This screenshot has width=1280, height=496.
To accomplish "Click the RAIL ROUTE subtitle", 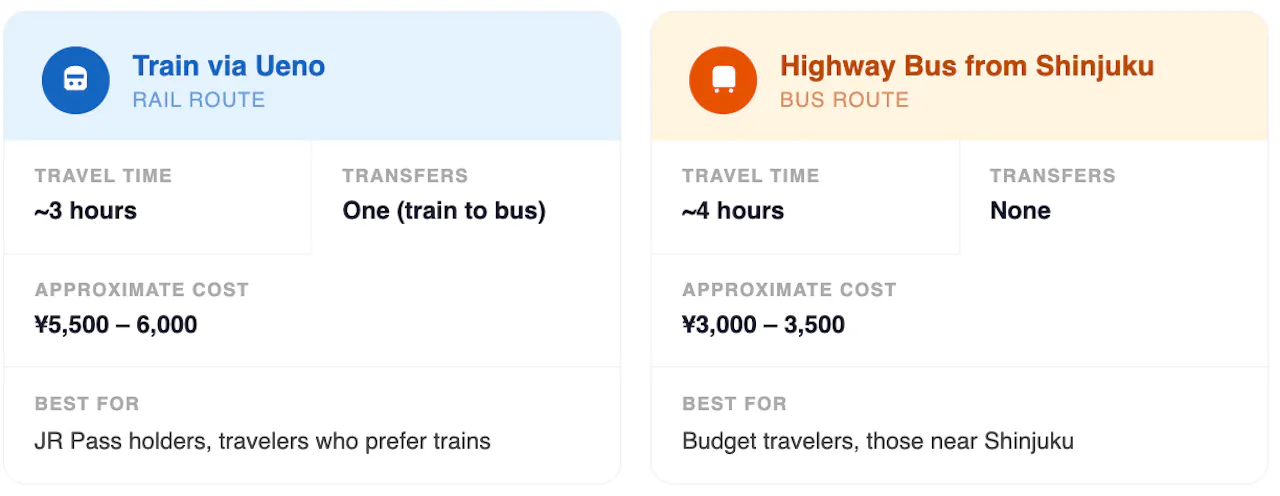I will (x=198, y=100).
